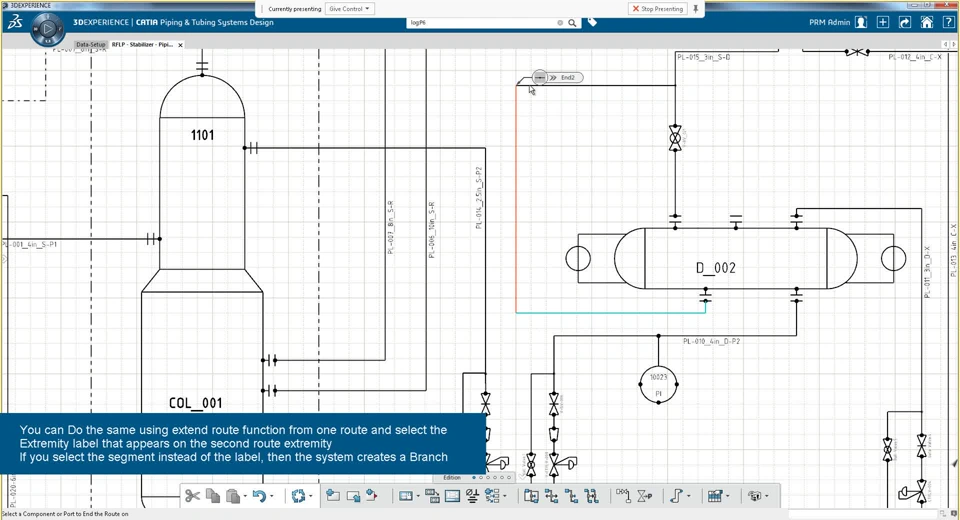960x520 pixels.
Task: Close the RFLP - Stabilizer tab
Action: 181,45
